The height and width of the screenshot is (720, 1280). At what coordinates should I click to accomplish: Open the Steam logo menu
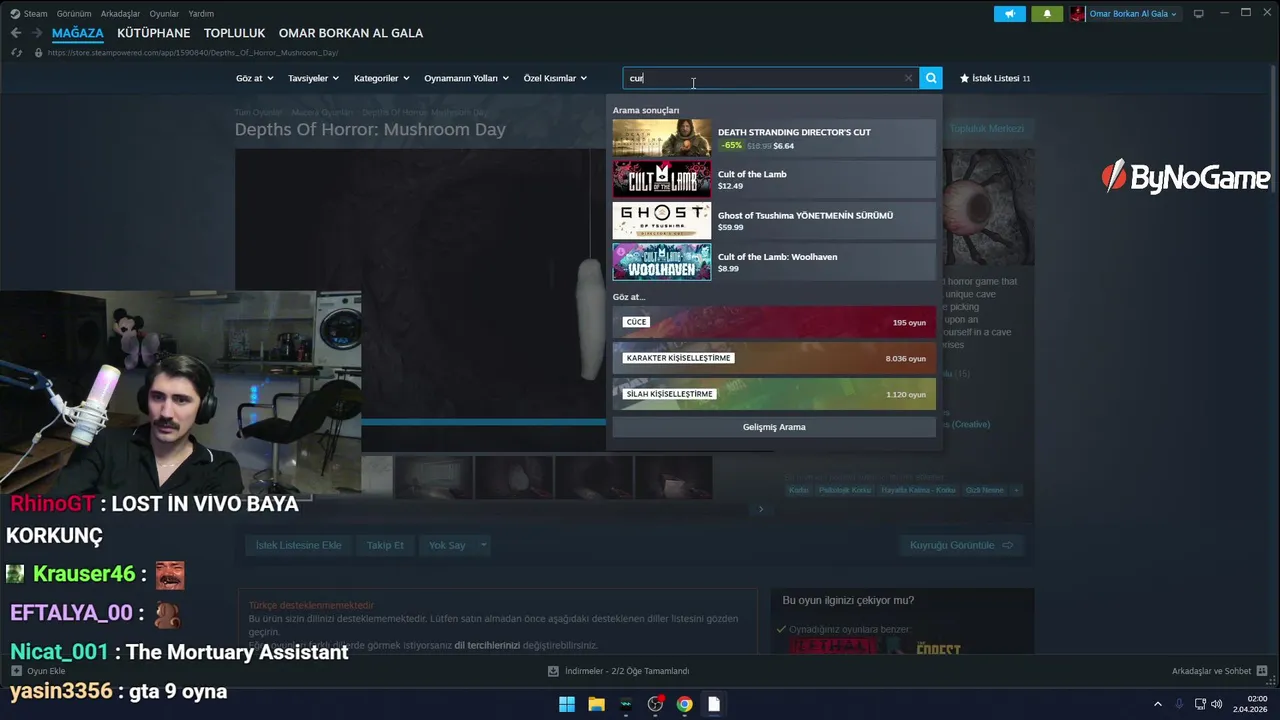coord(29,14)
